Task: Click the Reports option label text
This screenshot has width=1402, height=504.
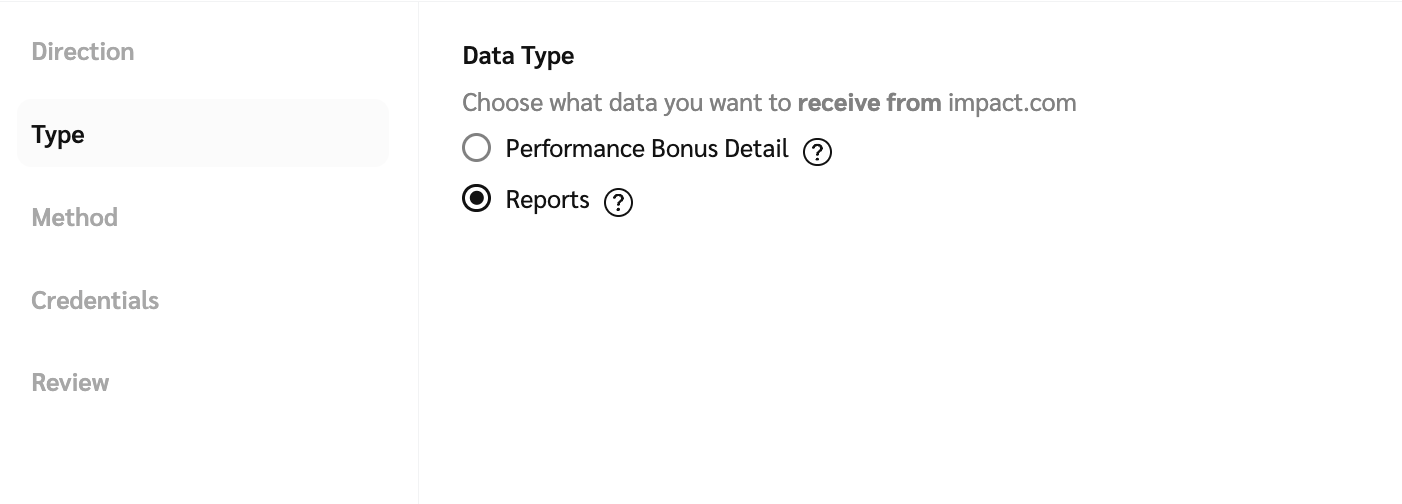Action: [547, 200]
